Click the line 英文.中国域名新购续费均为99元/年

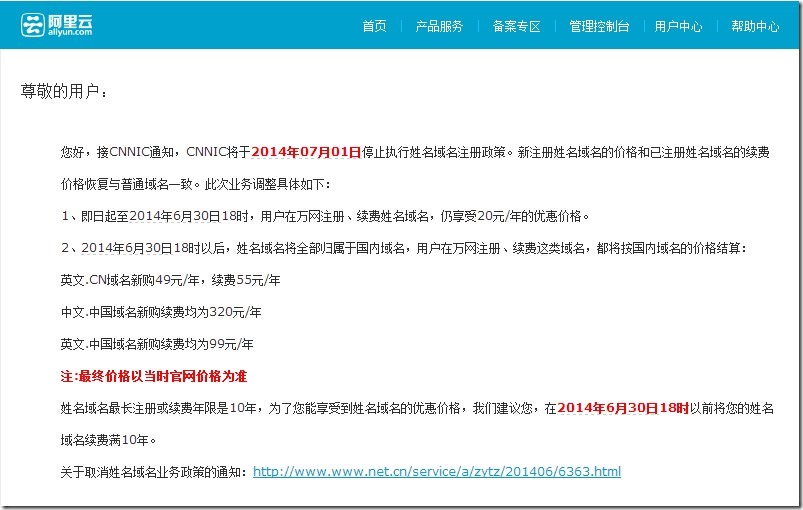[x=157, y=344]
